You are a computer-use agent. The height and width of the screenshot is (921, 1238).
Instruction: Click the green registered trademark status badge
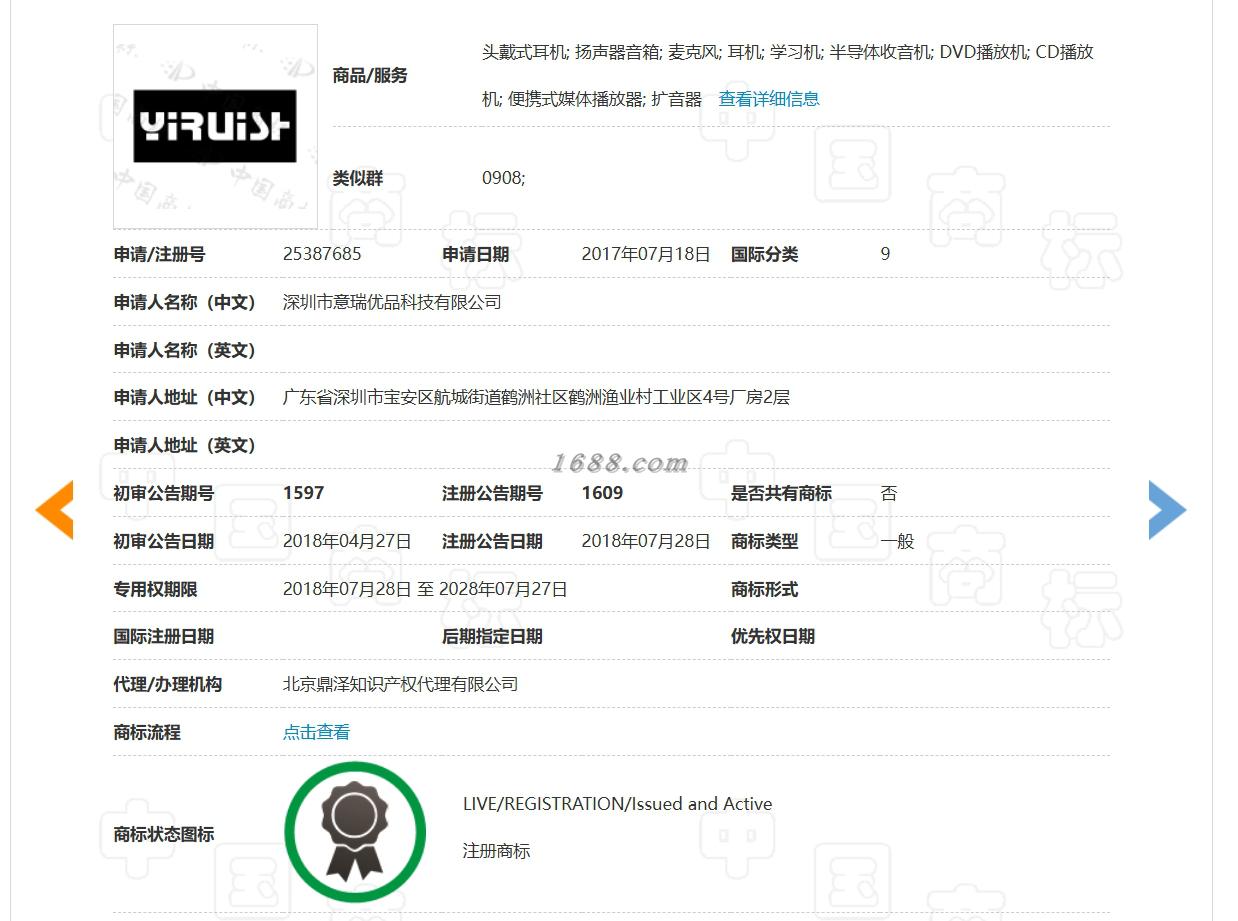click(x=355, y=832)
